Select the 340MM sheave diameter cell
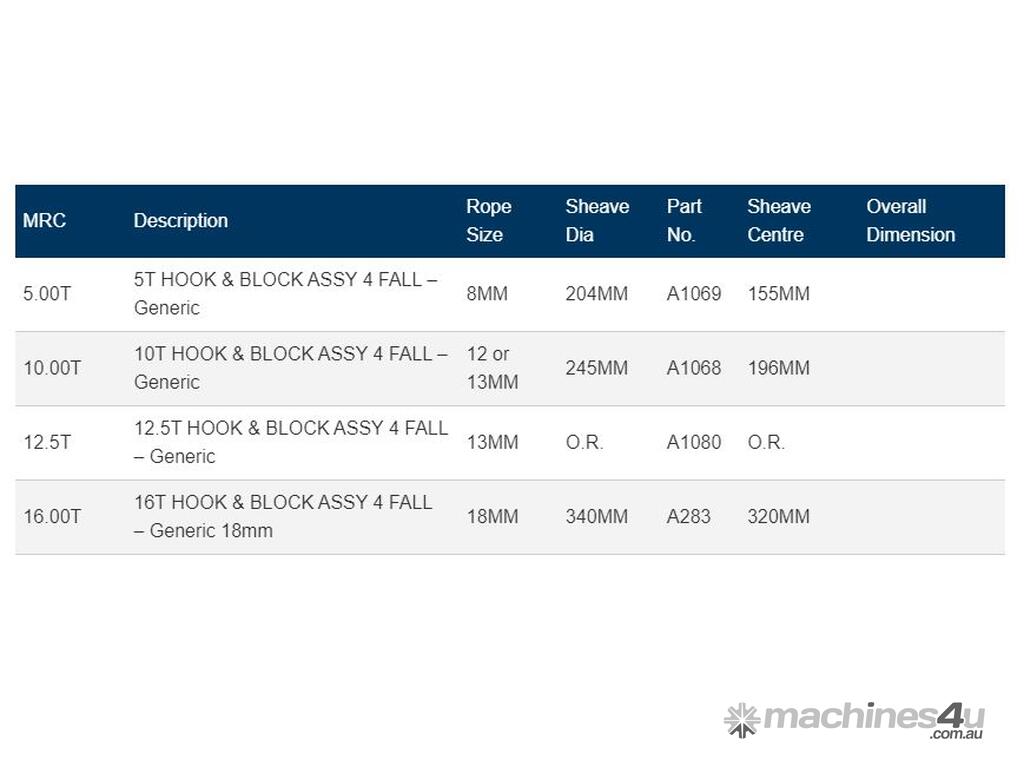 (x=597, y=517)
